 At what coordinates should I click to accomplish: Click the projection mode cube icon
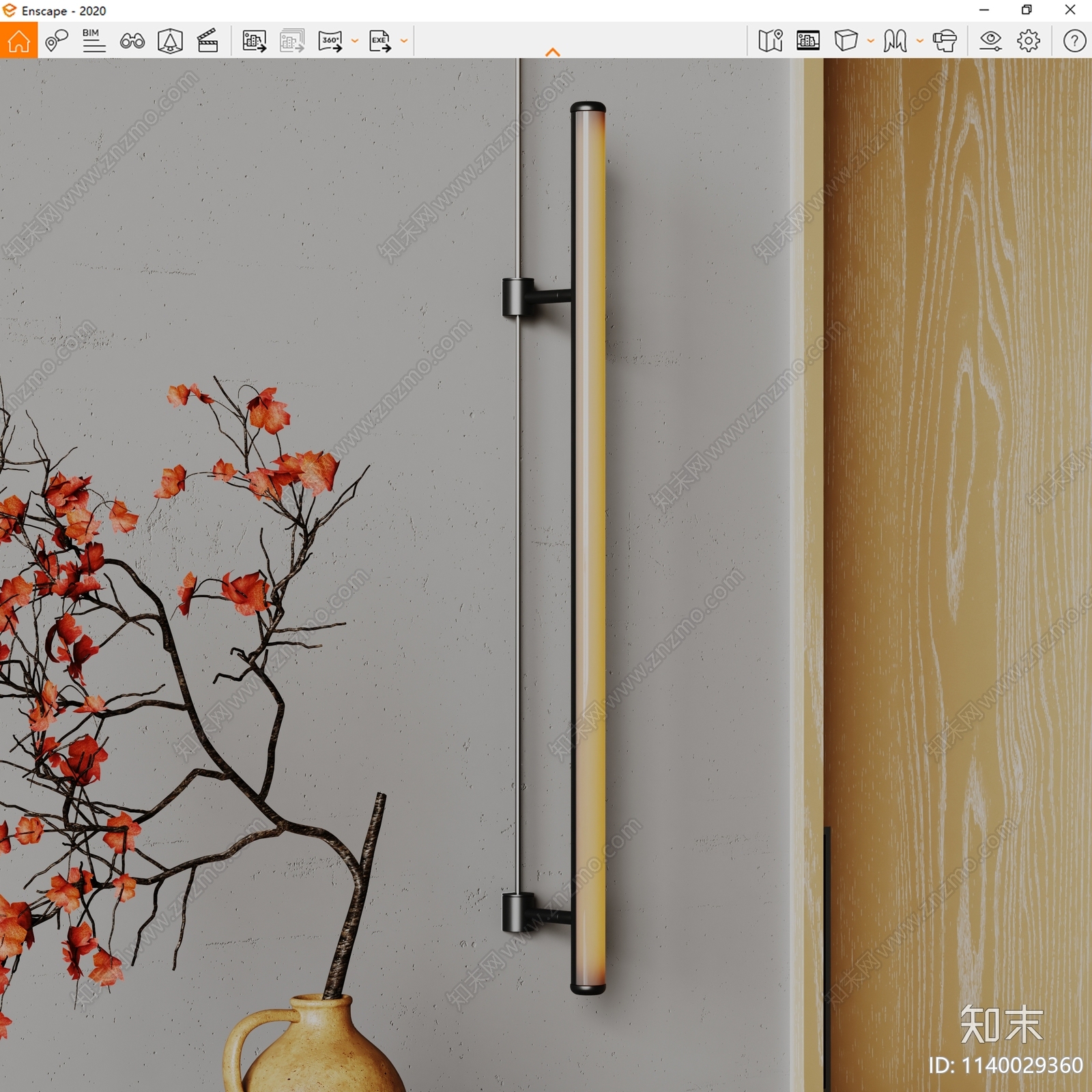(x=846, y=40)
